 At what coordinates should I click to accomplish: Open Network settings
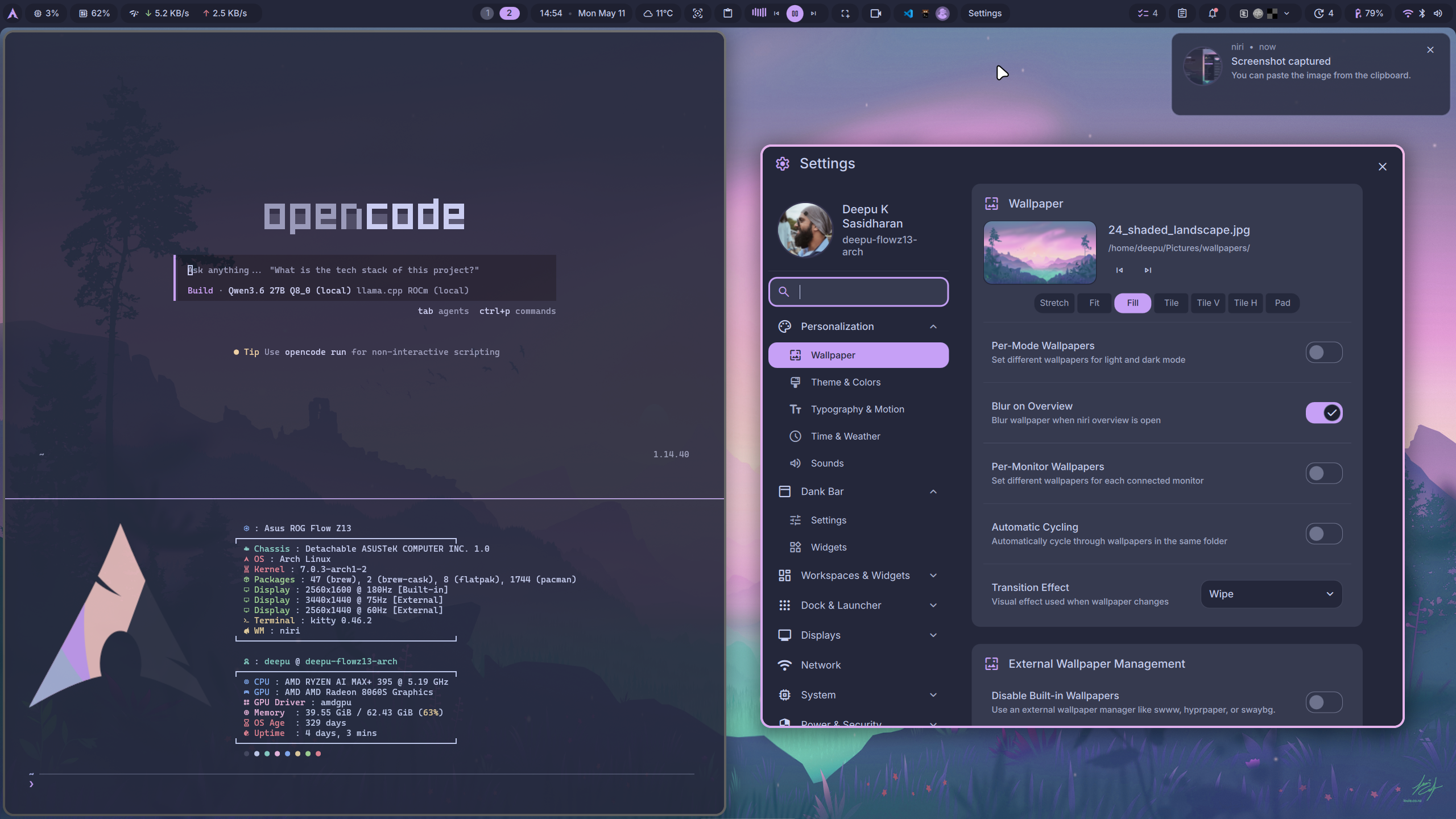point(858,665)
